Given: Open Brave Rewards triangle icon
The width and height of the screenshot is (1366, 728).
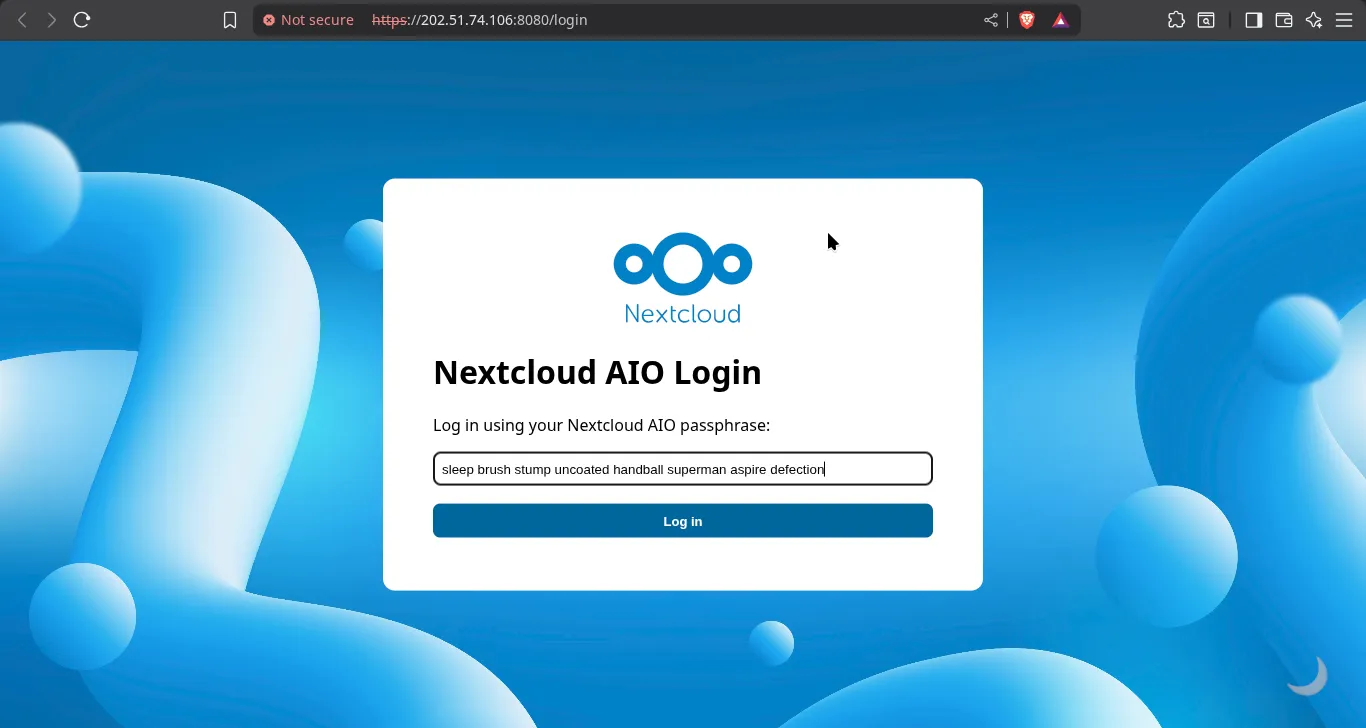Looking at the screenshot, I should pyautogui.click(x=1060, y=20).
